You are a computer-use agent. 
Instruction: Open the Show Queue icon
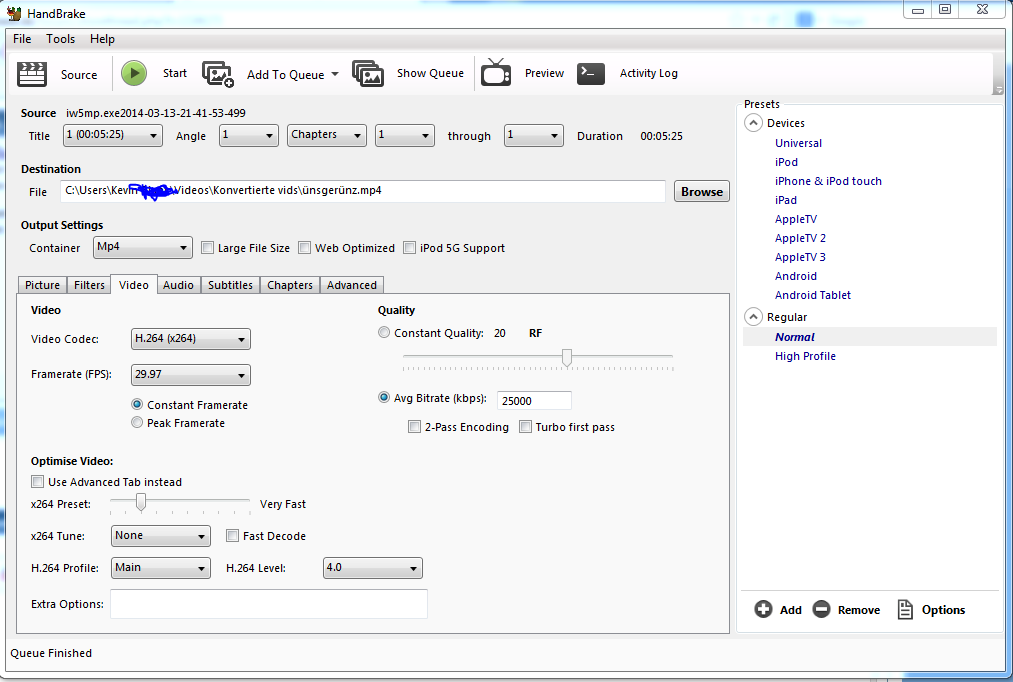(x=368, y=74)
